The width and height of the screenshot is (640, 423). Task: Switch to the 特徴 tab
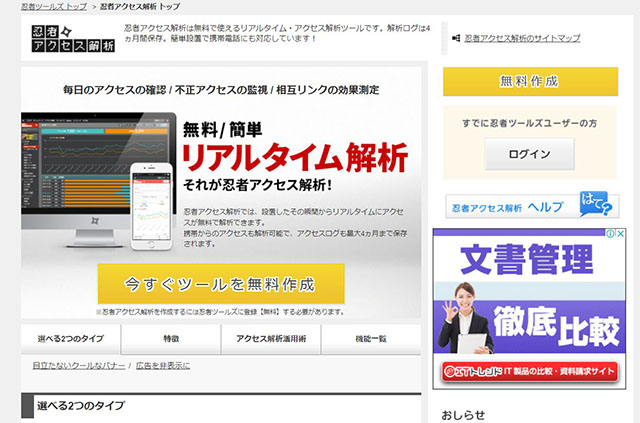pyautogui.click(x=171, y=339)
